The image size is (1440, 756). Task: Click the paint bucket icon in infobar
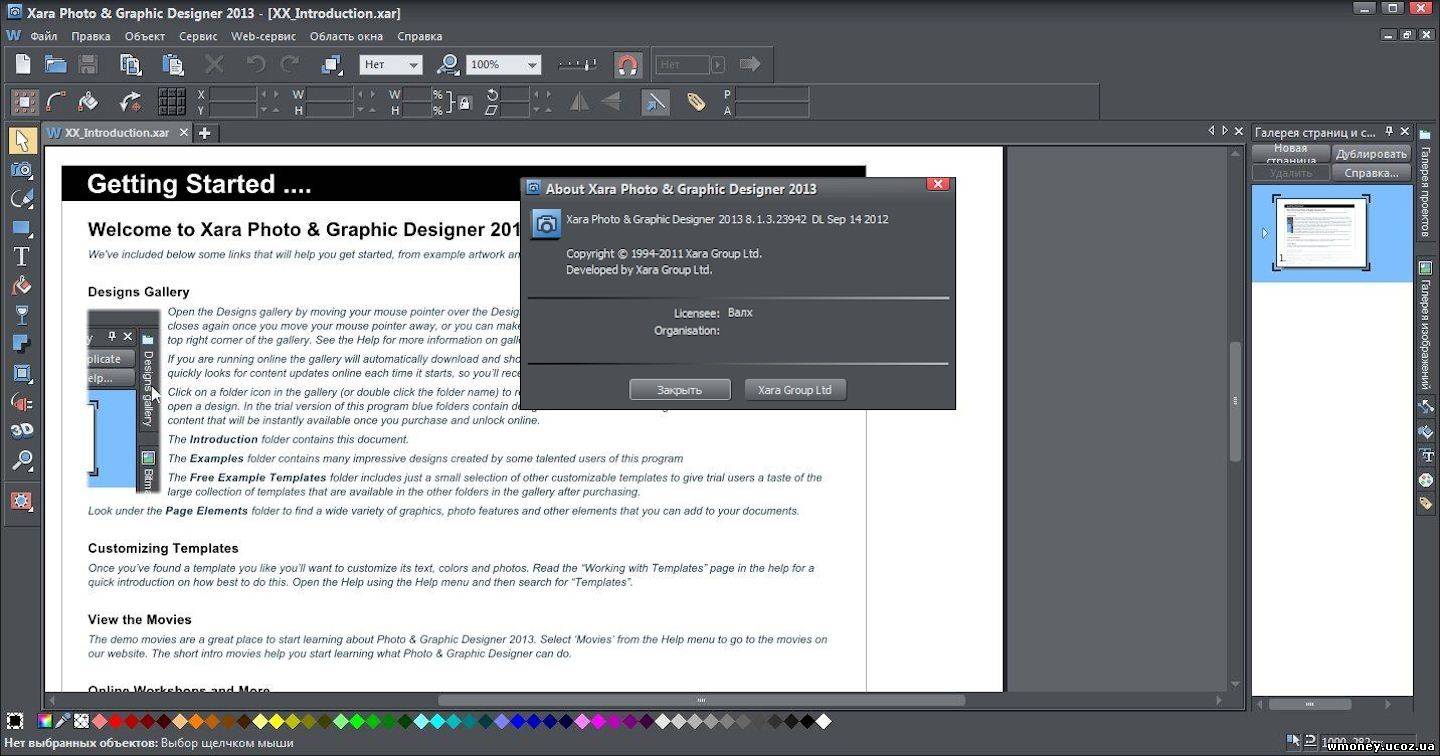point(88,101)
